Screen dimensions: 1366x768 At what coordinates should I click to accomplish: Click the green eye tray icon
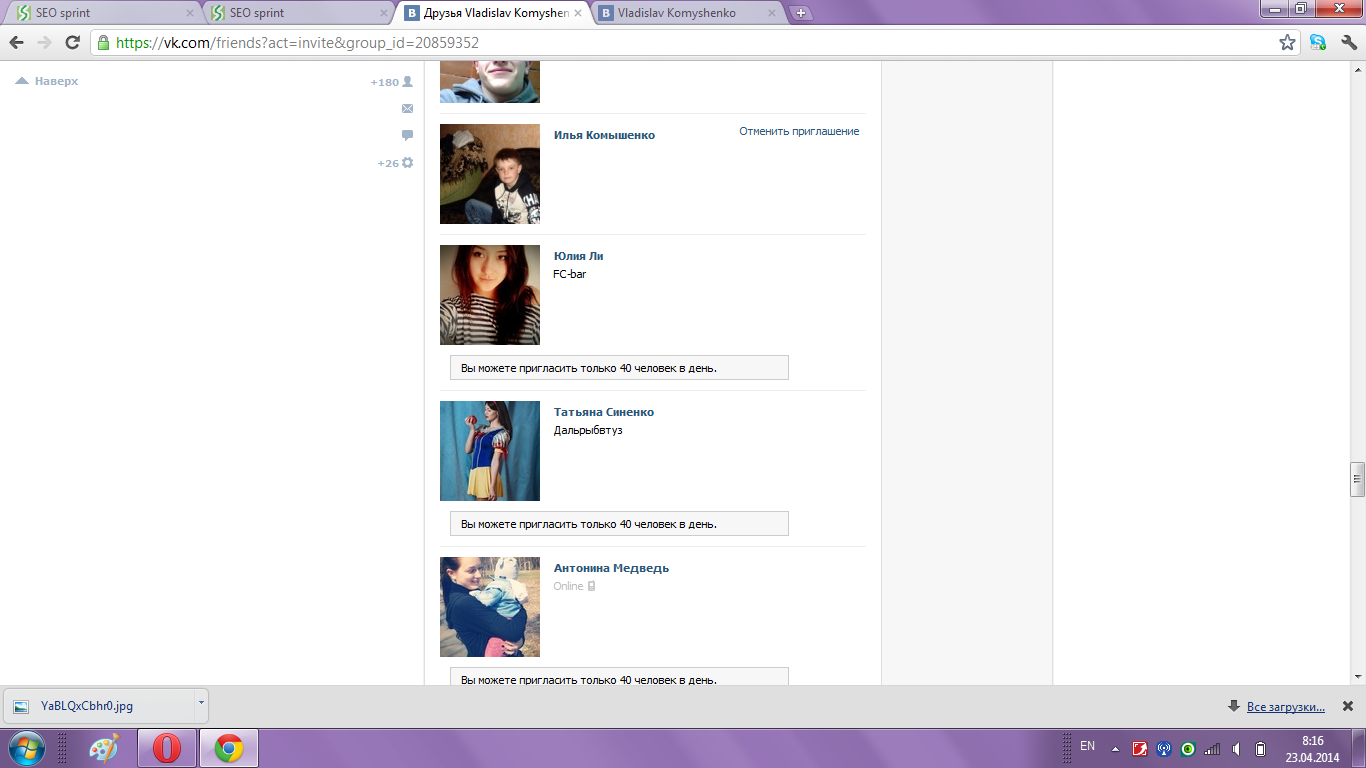pos(1188,749)
